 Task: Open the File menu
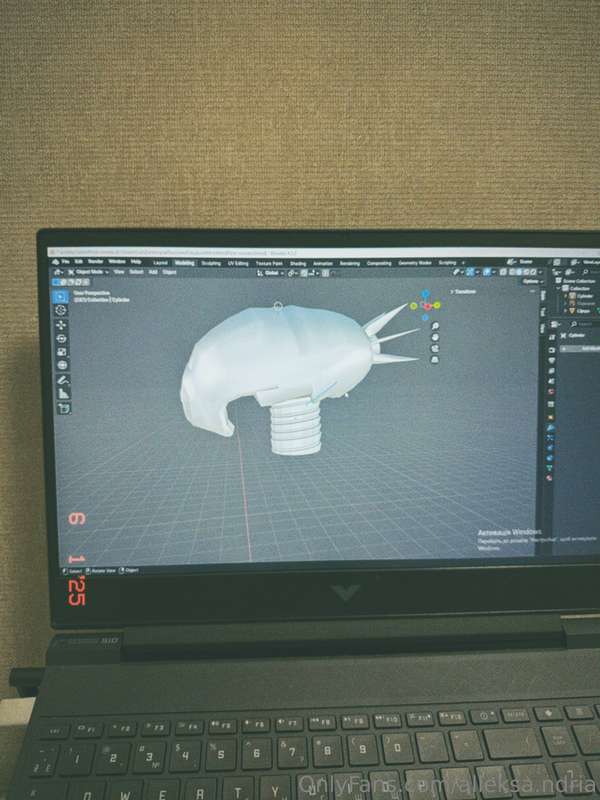(x=66, y=262)
